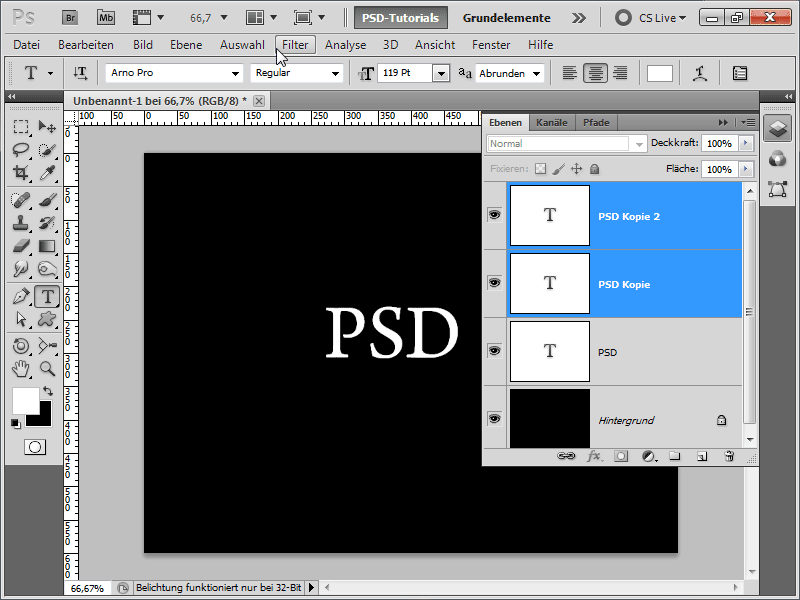Screen dimensions: 800x600
Task: Select the Pen tool
Action: [x=21, y=296]
